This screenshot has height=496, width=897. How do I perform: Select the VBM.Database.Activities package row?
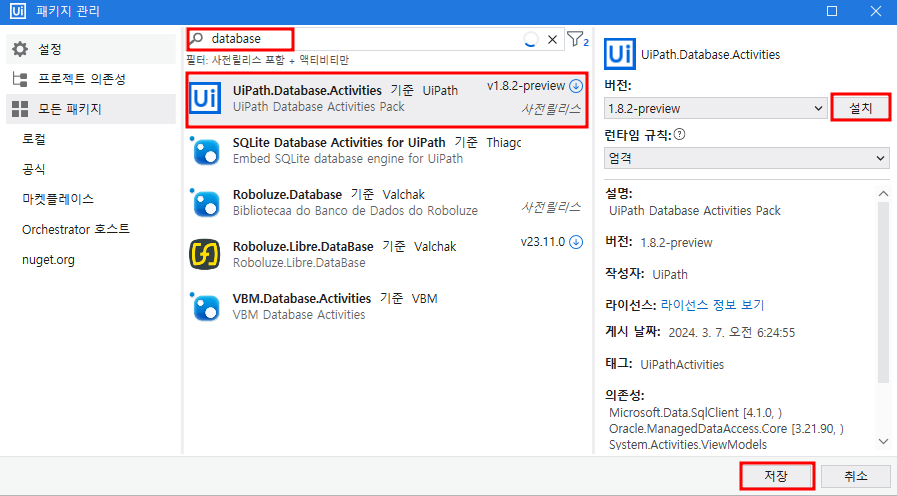pos(387,307)
